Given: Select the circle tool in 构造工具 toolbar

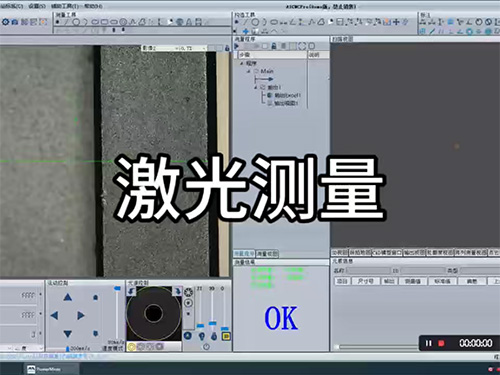Looking at the screenshot, I should click(255, 22).
